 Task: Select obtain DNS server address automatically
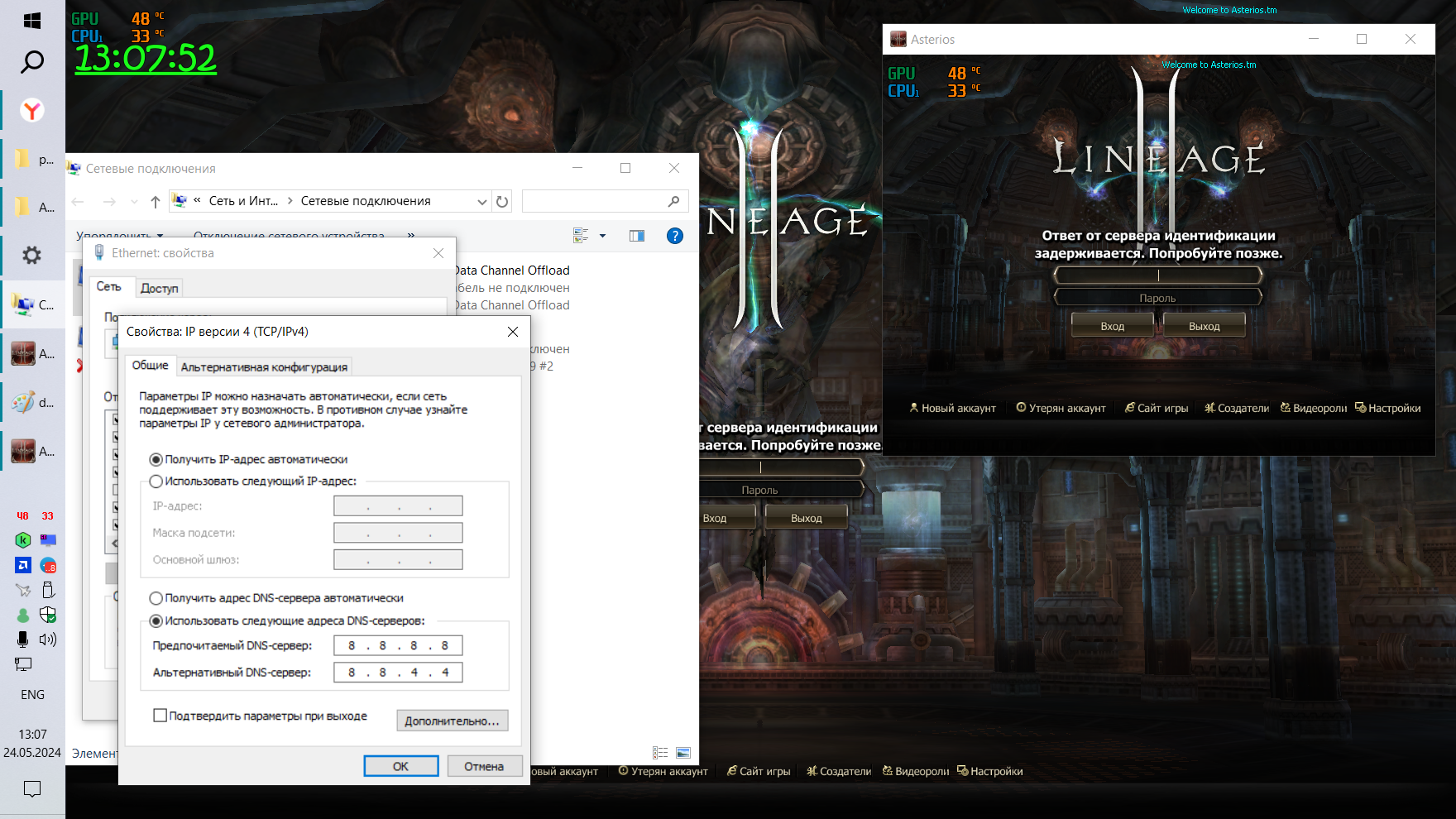click(x=156, y=598)
